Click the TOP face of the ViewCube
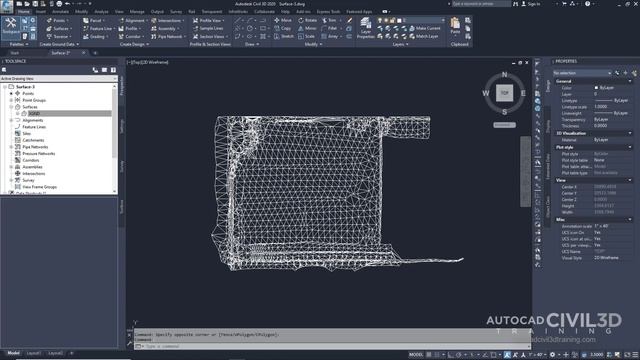Image resolution: width=640 pixels, height=360 pixels. pyautogui.click(x=504, y=93)
